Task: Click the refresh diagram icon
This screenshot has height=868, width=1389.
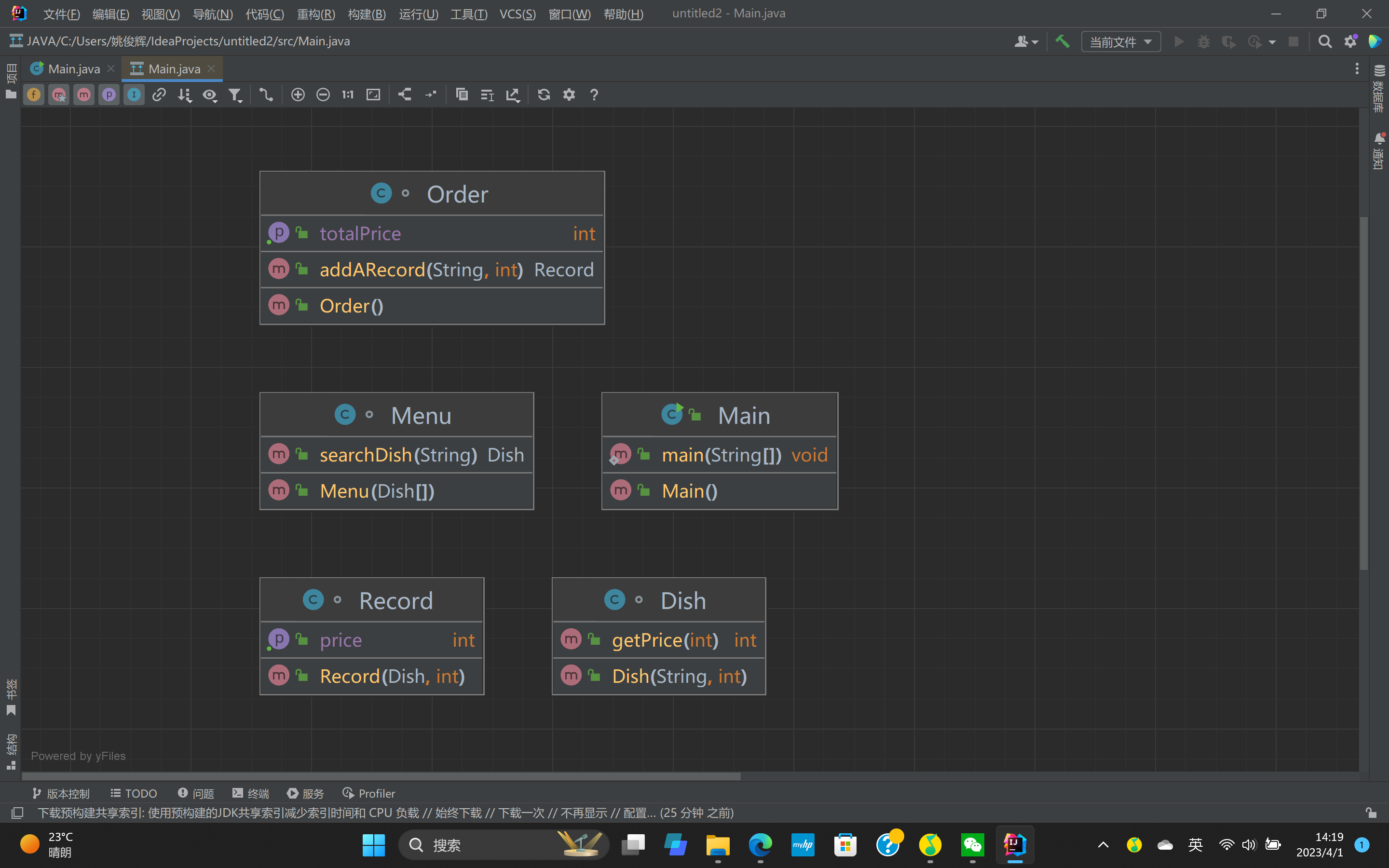Action: pos(544,95)
